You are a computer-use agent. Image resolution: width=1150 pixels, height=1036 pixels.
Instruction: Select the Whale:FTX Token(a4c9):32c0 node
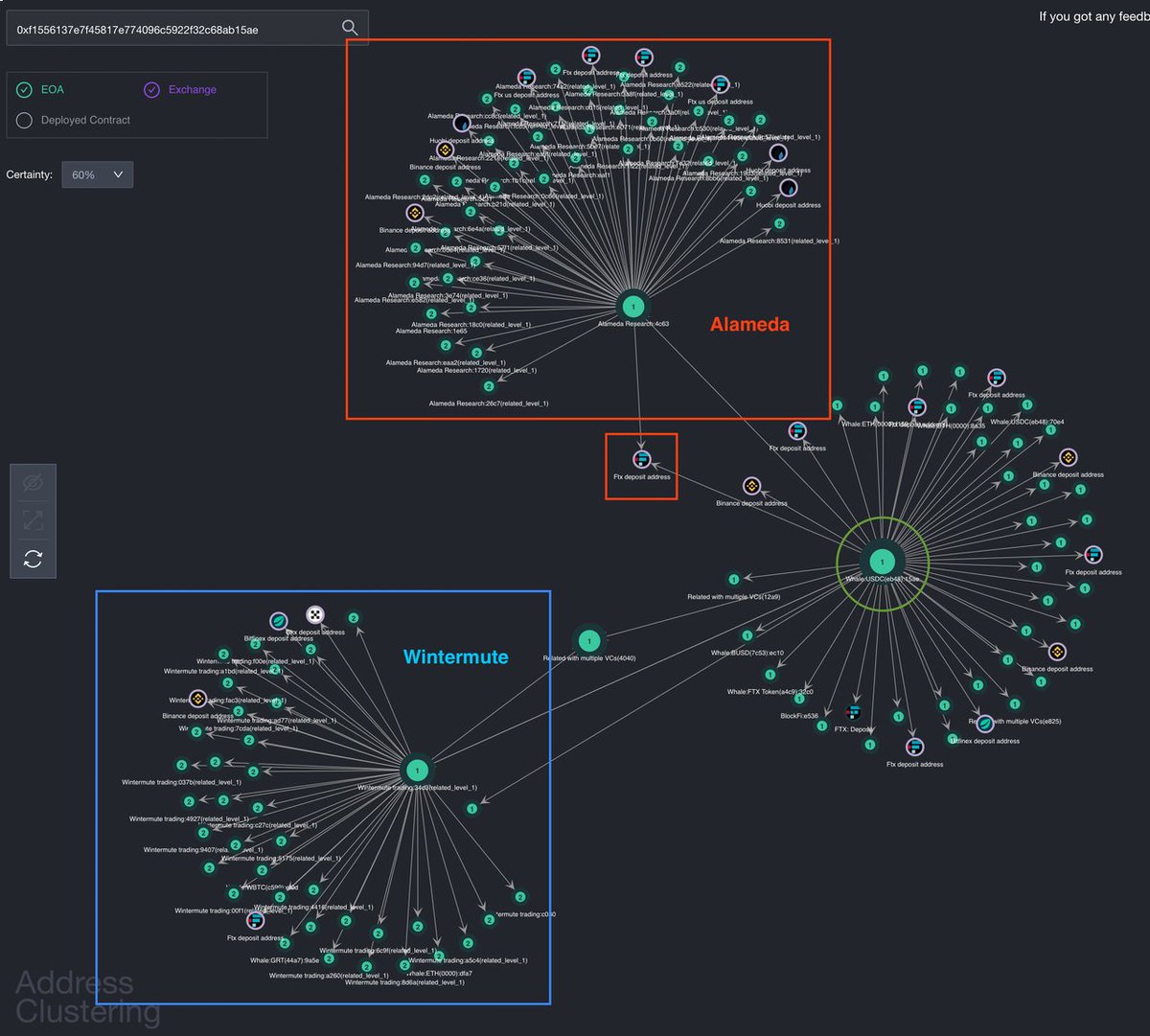(x=770, y=675)
